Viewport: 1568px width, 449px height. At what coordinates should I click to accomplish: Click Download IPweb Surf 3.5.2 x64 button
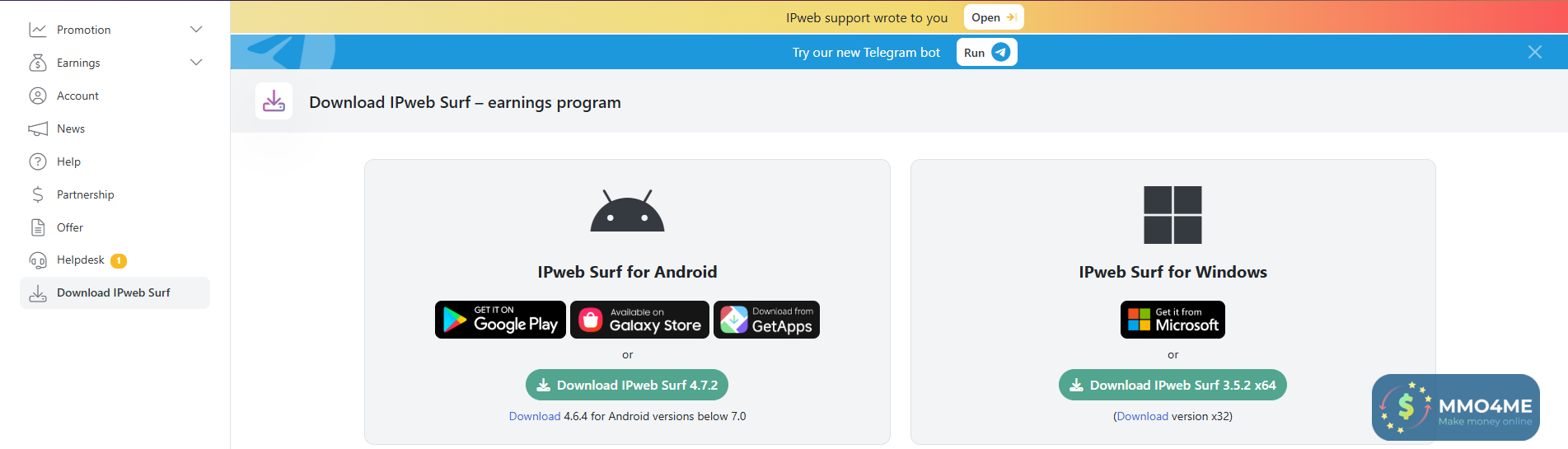tap(1172, 385)
